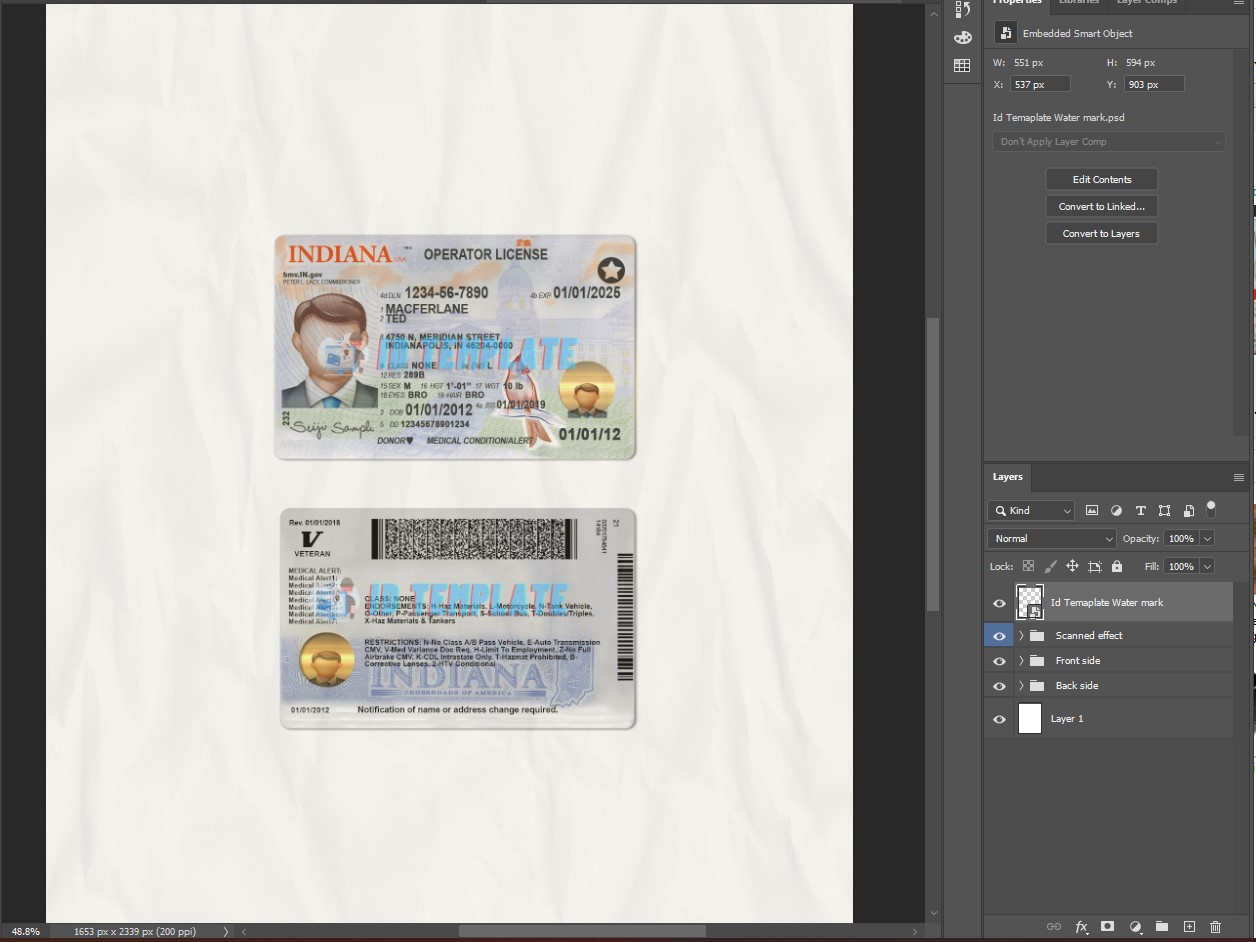Expand the Scanned effect group
This screenshot has height=942, width=1256.
pos(1021,635)
